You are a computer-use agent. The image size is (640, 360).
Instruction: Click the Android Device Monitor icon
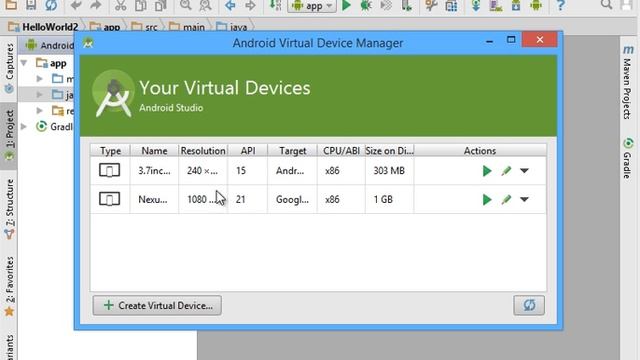(536, 5)
